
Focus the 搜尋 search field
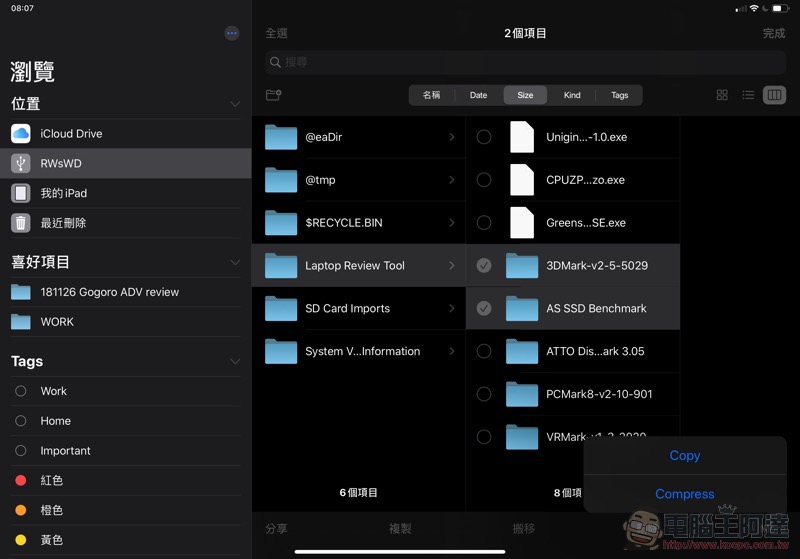(x=526, y=62)
